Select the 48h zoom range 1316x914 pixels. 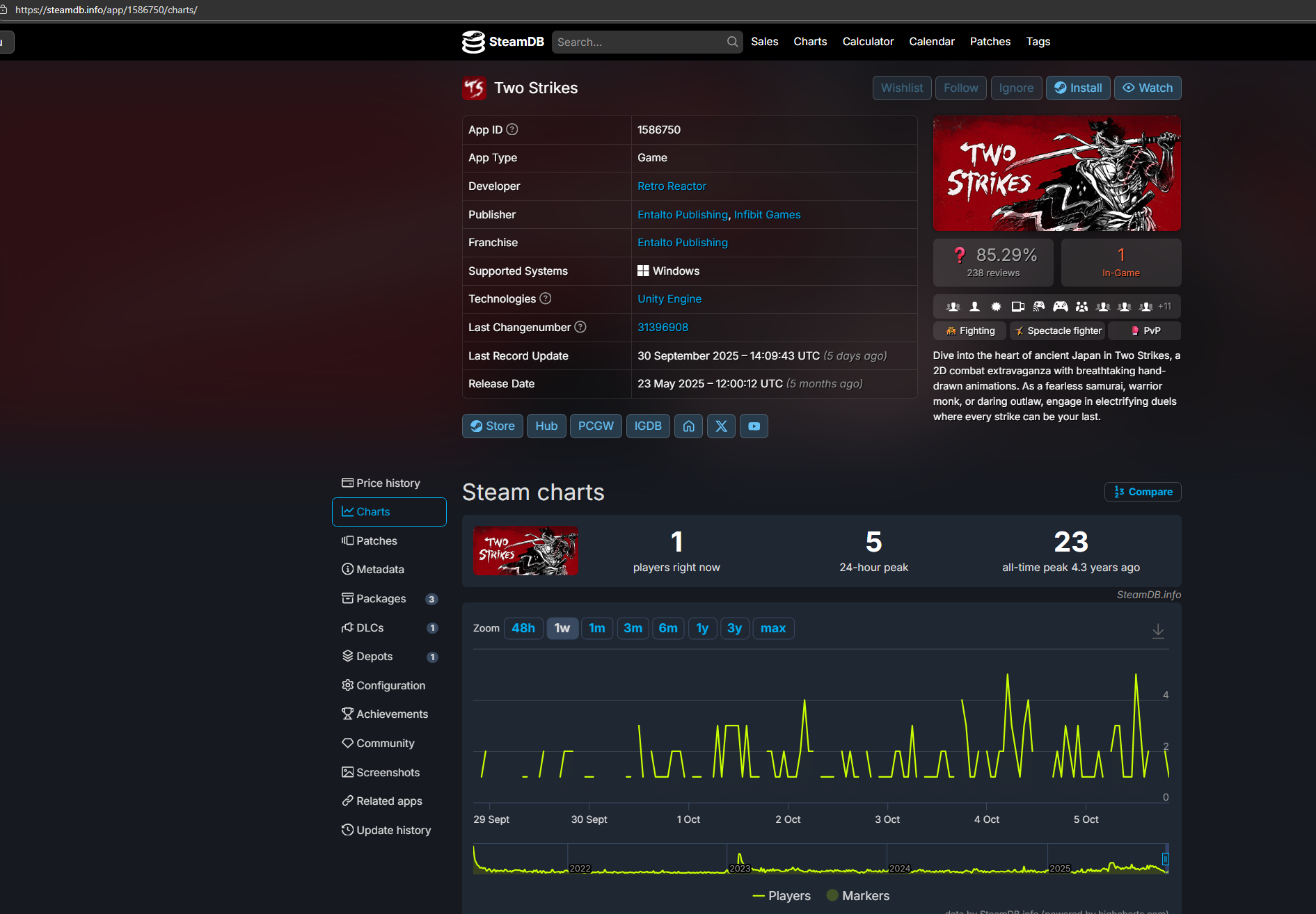[523, 628]
